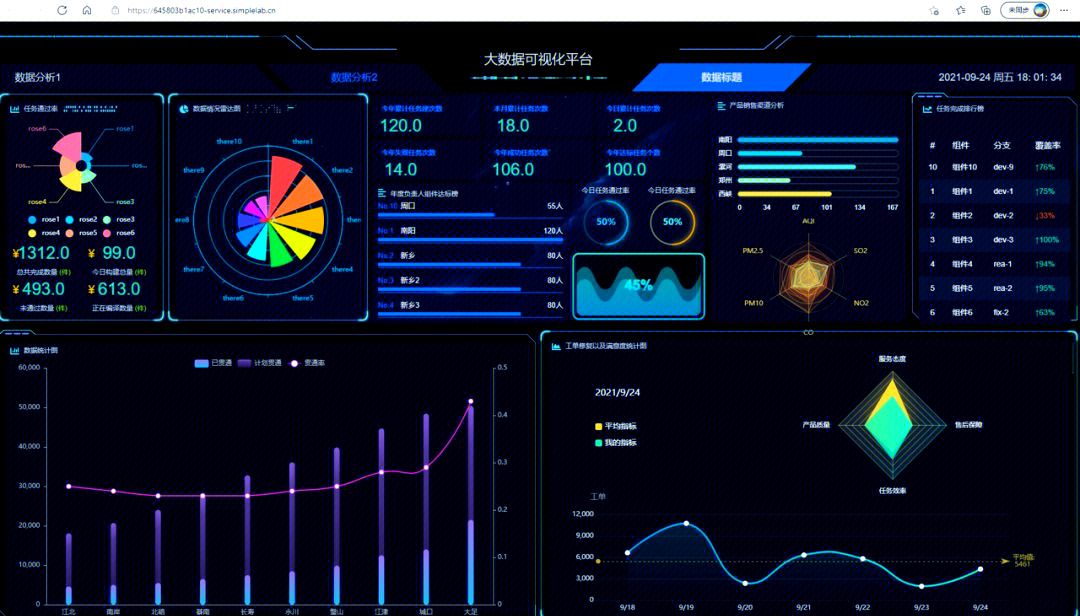Go to the browser home page icon
The height and width of the screenshot is (616, 1080).
[87, 10]
